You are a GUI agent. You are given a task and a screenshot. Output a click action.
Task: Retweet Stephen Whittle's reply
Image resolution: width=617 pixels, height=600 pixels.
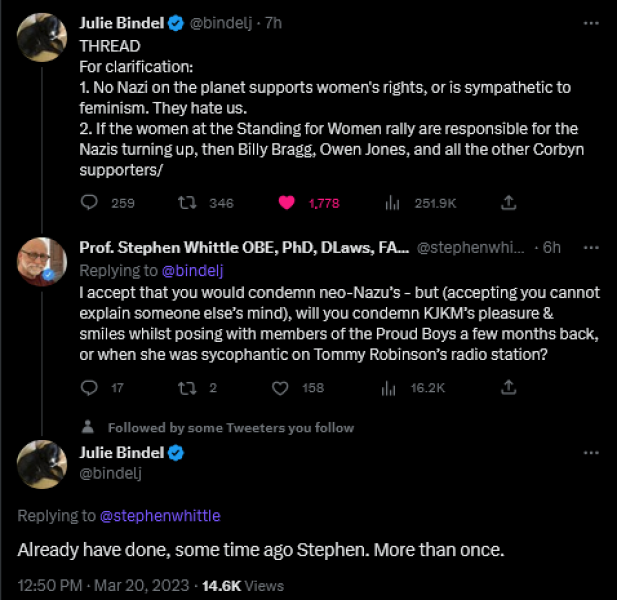pyautogui.click(x=186, y=388)
